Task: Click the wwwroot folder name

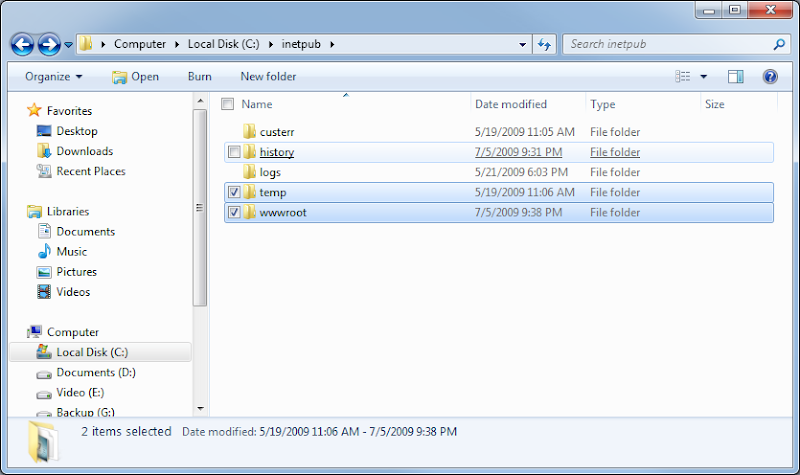Action: [x=283, y=213]
